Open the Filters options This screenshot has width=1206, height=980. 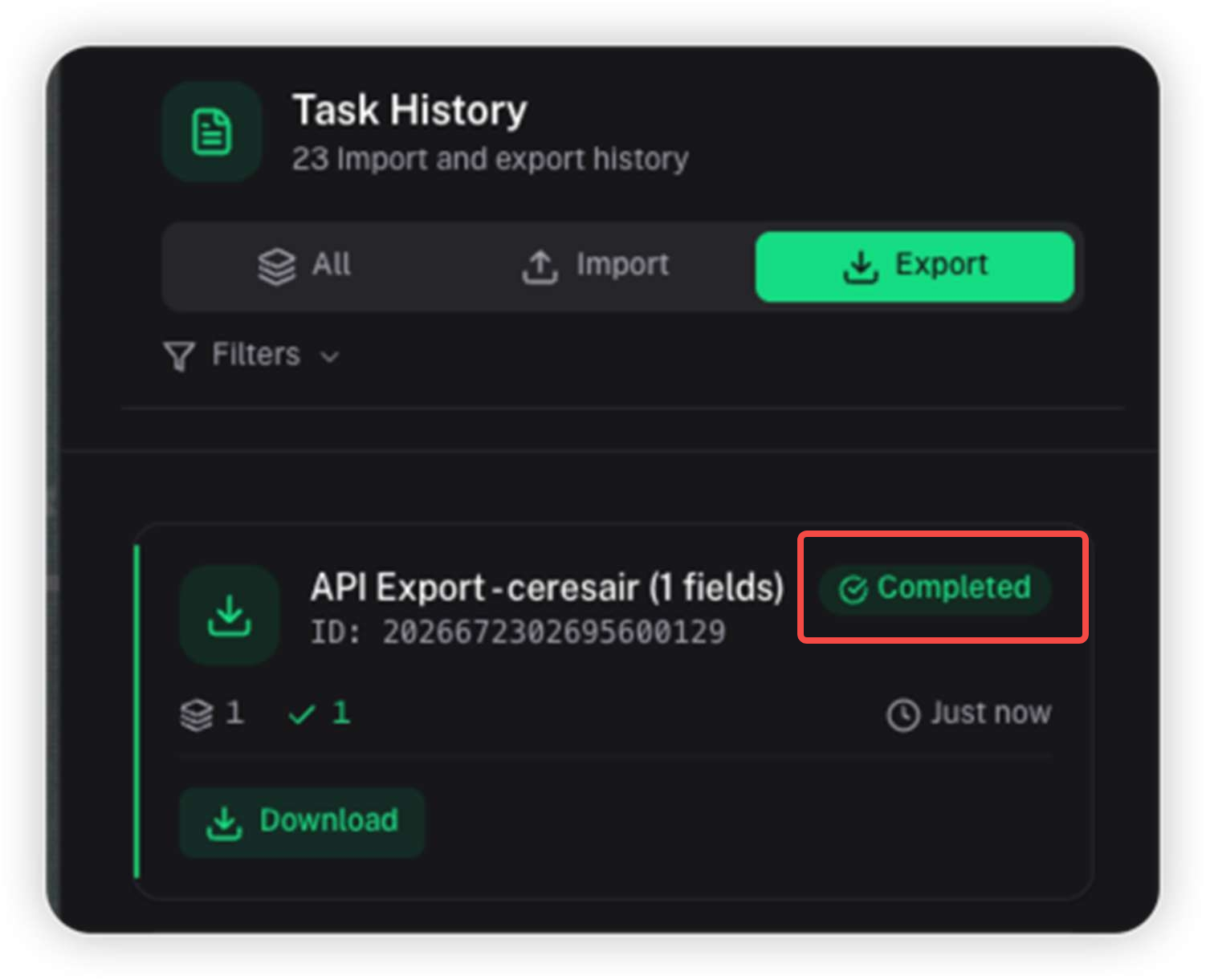coord(255,355)
